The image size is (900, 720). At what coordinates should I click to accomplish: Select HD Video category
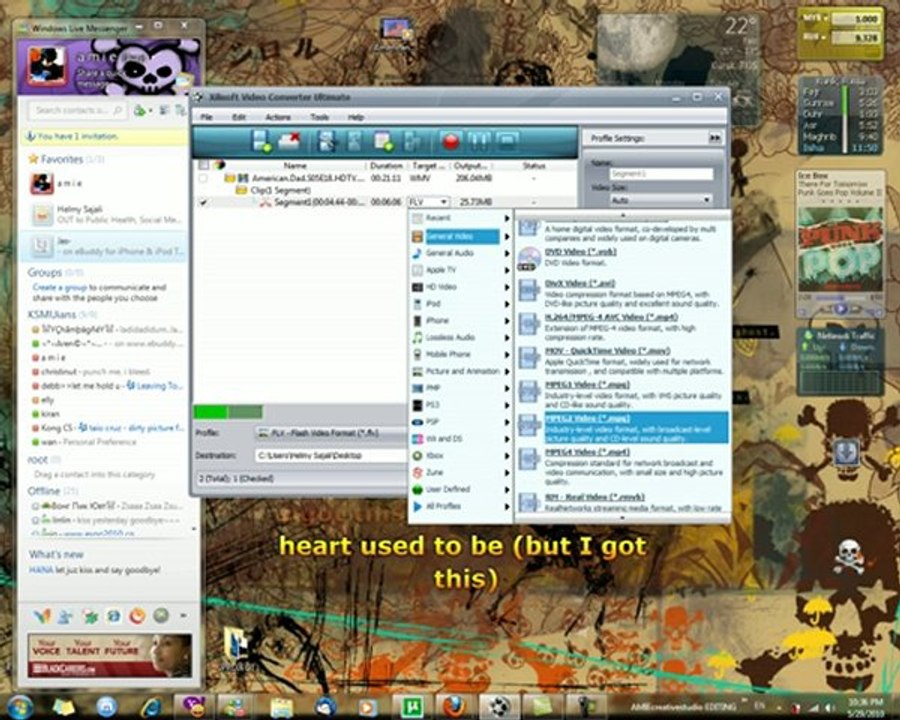[461, 287]
